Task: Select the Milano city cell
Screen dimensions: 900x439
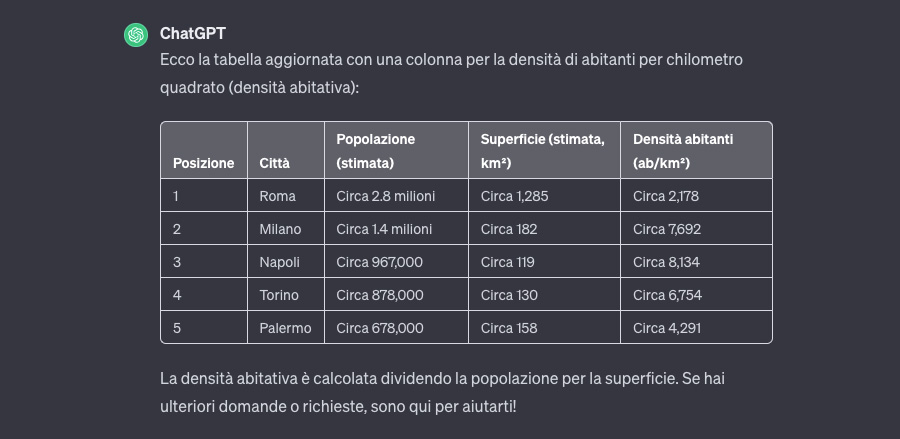Action: (x=280, y=229)
